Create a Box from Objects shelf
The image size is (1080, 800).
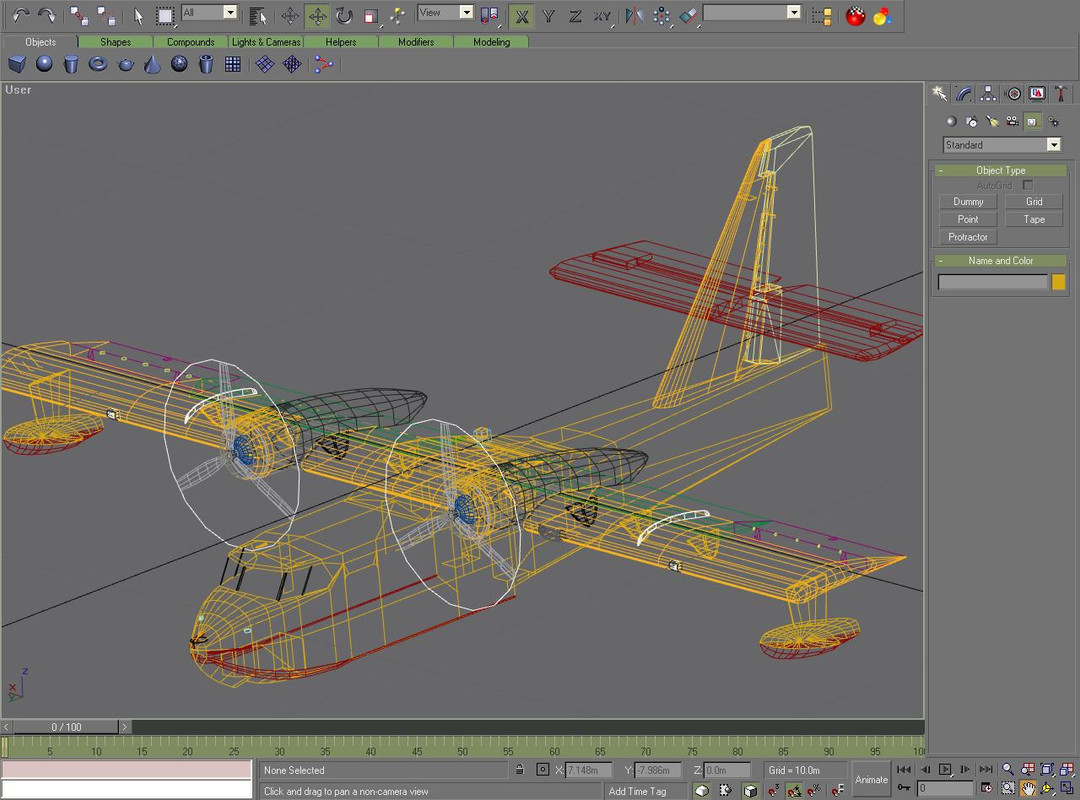click(17, 64)
